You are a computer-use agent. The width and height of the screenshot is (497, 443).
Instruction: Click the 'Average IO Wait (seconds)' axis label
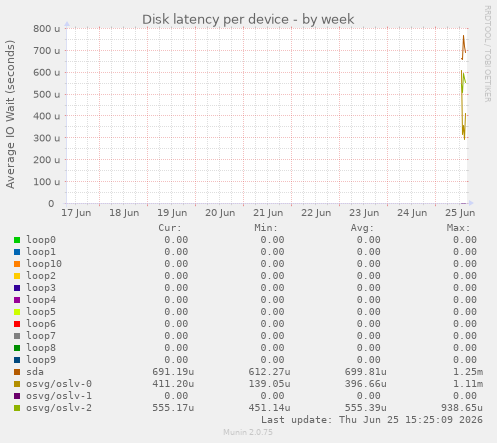(x=10, y=114)
